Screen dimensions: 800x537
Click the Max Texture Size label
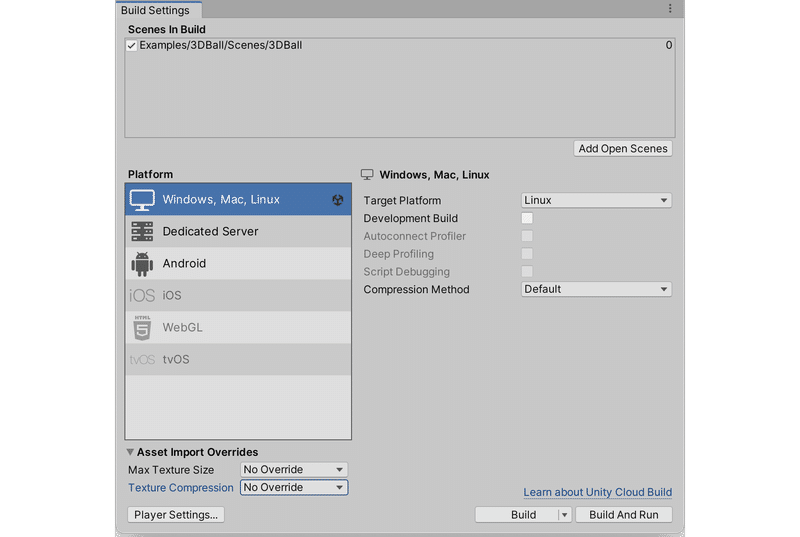[171, 470]
